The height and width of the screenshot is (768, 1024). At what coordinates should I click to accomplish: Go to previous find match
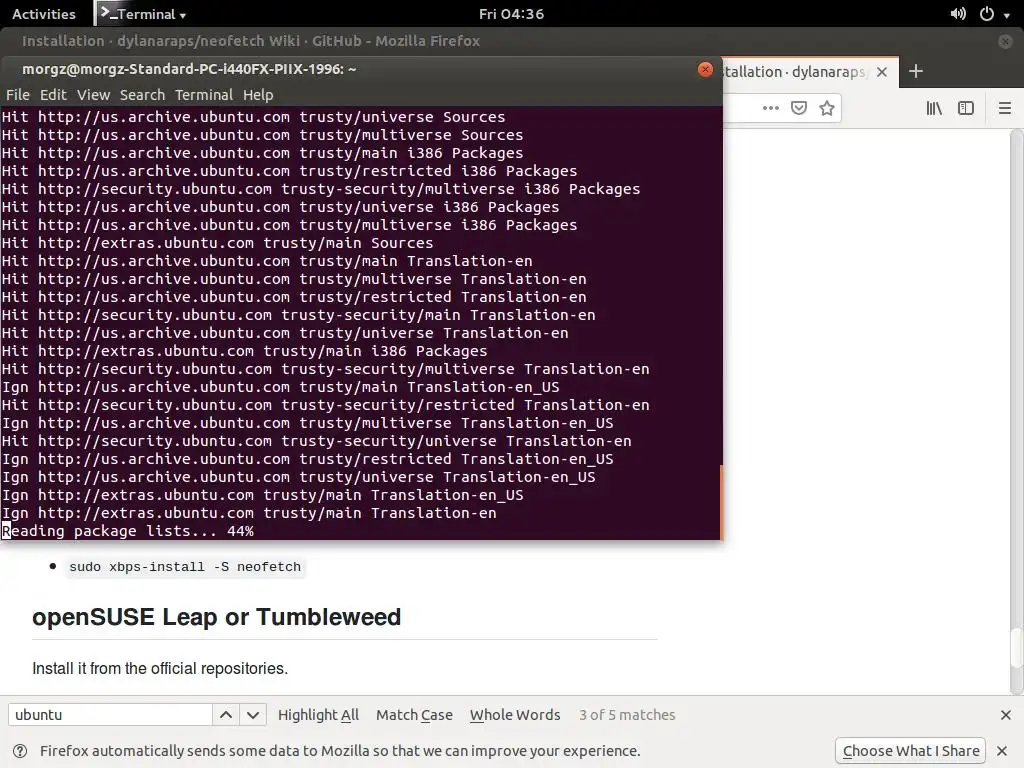coord(226,715)
